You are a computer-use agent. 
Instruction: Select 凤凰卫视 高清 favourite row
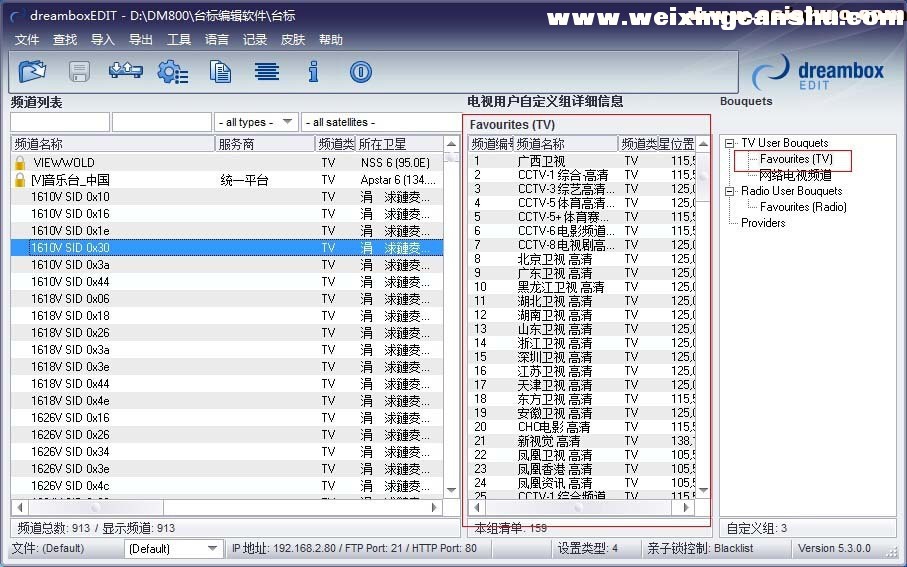582,455
